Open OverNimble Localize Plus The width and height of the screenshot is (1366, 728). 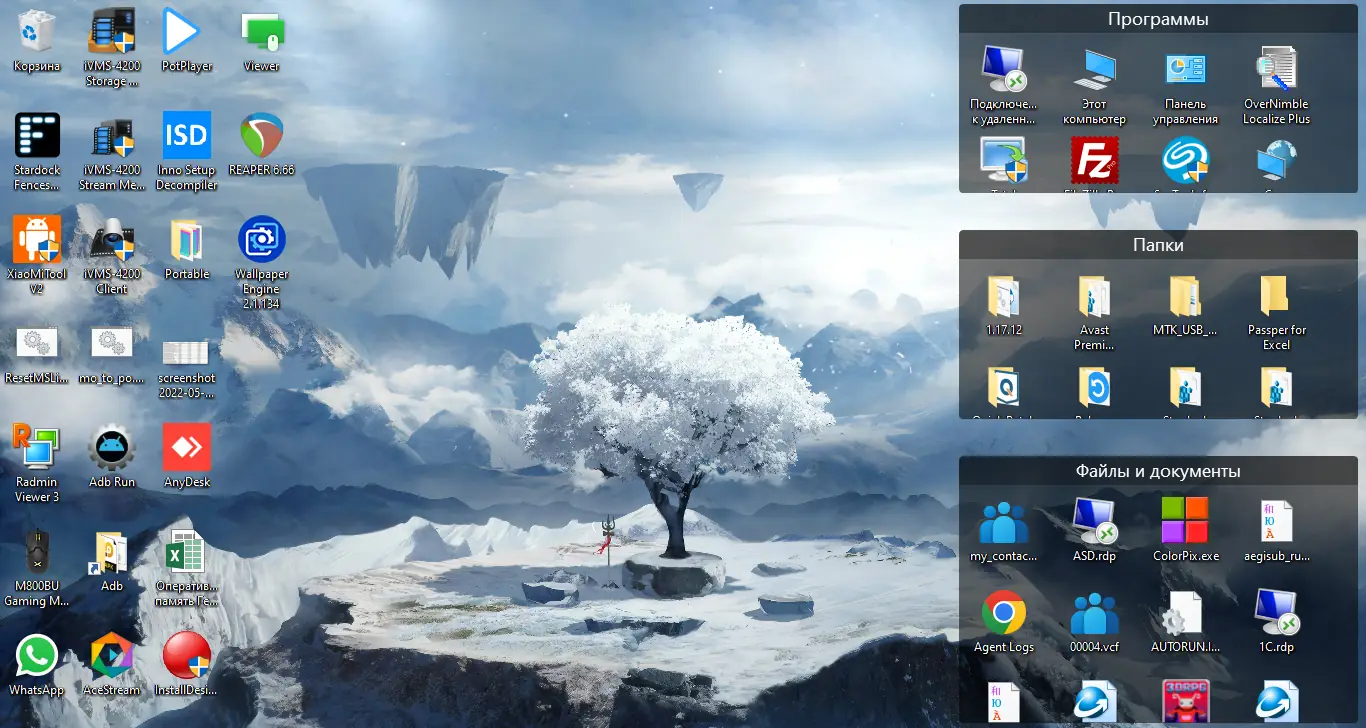[1276, 70]
